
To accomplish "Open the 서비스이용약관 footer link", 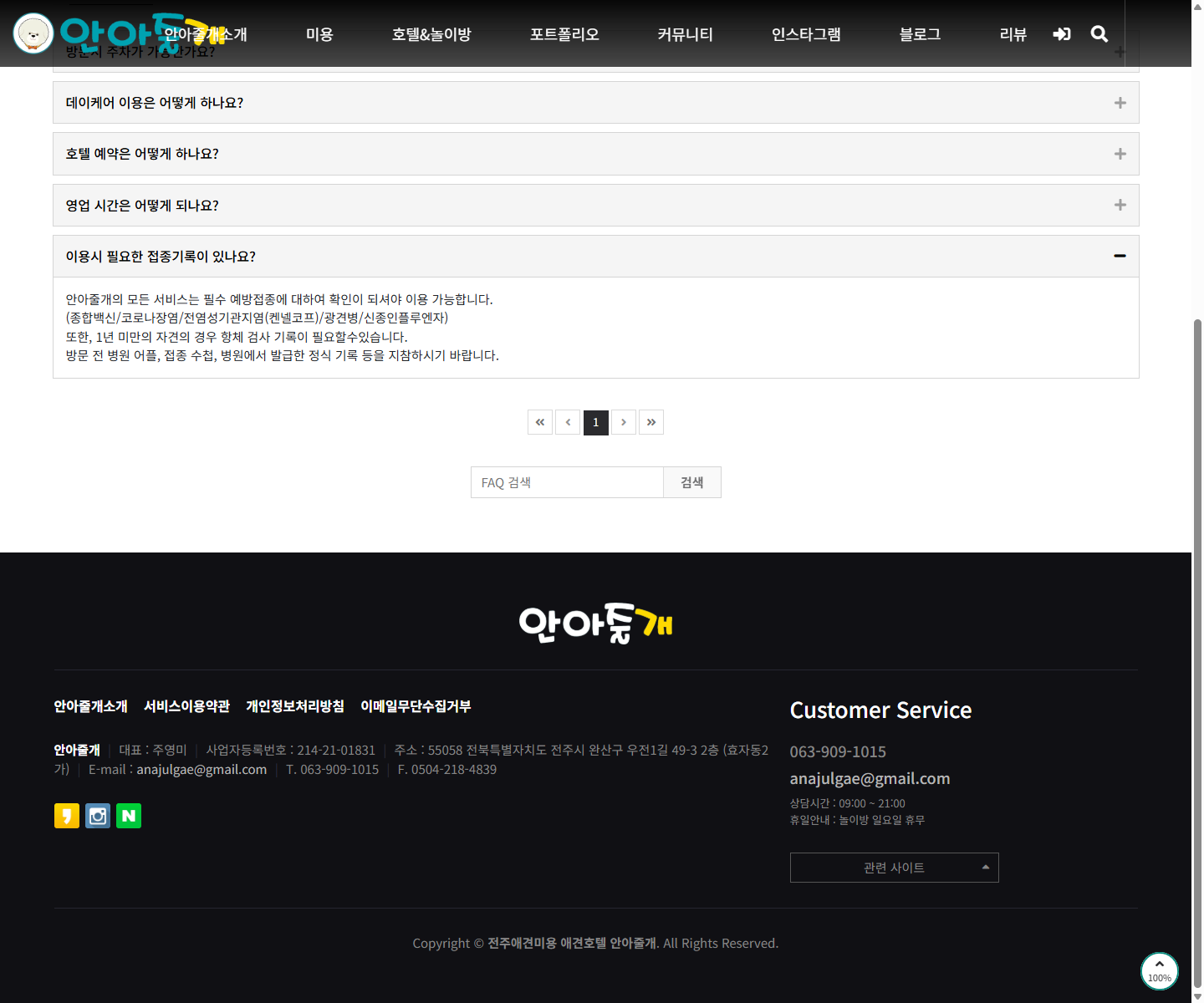I will click(187, 706).
